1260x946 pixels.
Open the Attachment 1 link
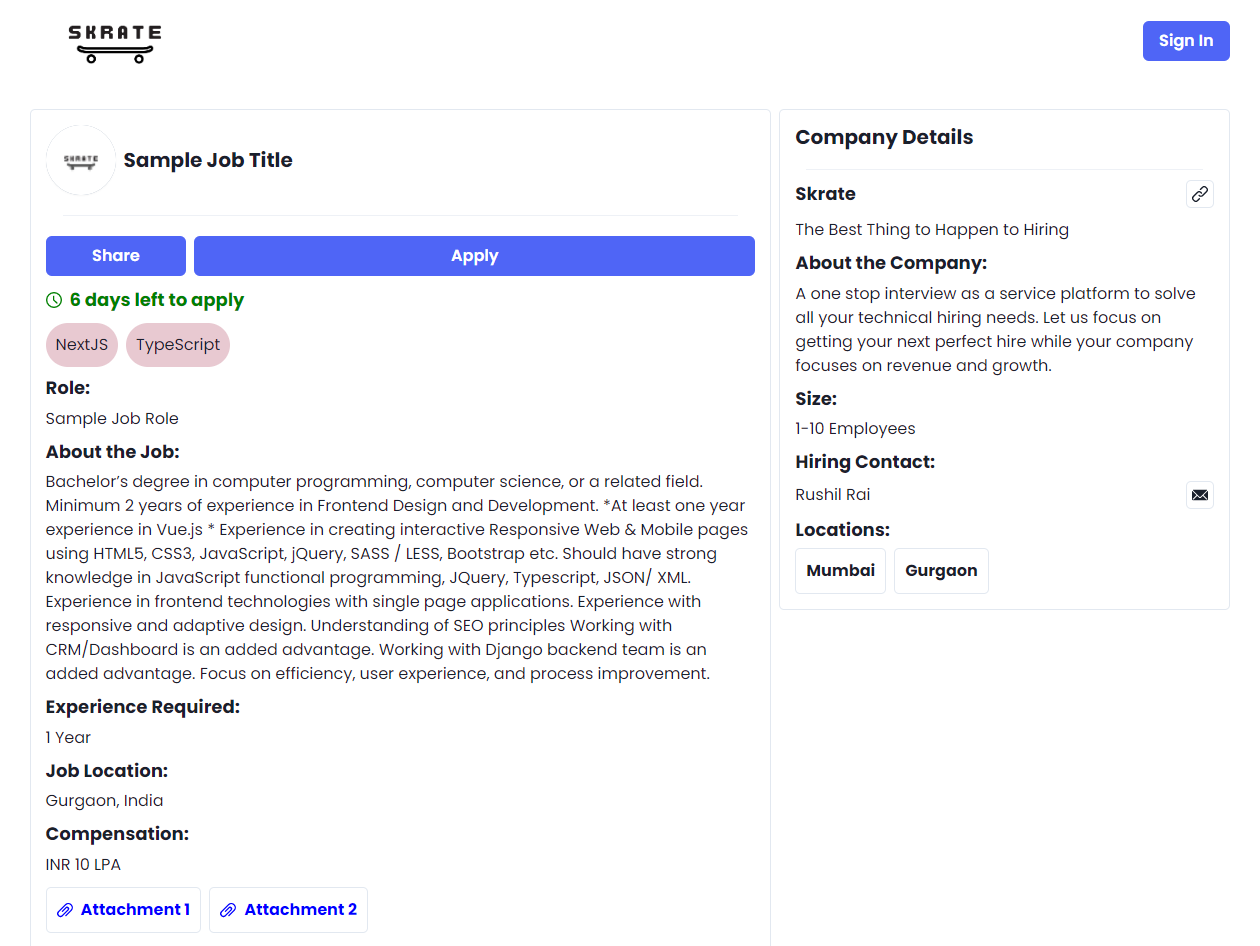(x=135, y=910)
